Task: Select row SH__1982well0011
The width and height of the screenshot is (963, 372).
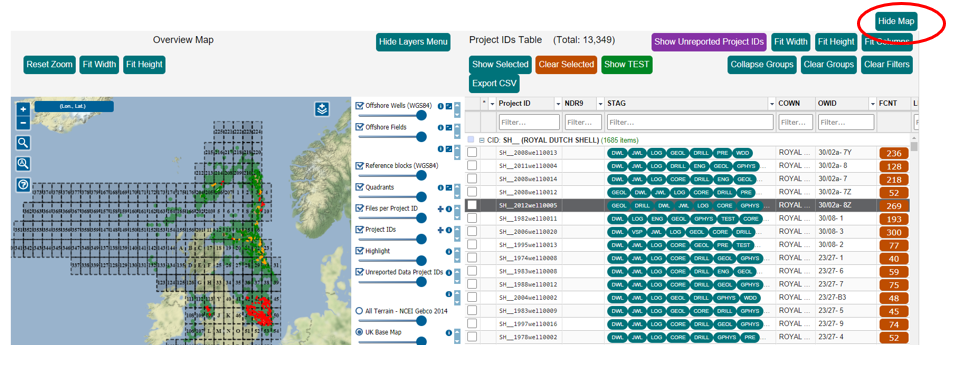Action: point(688,218)
